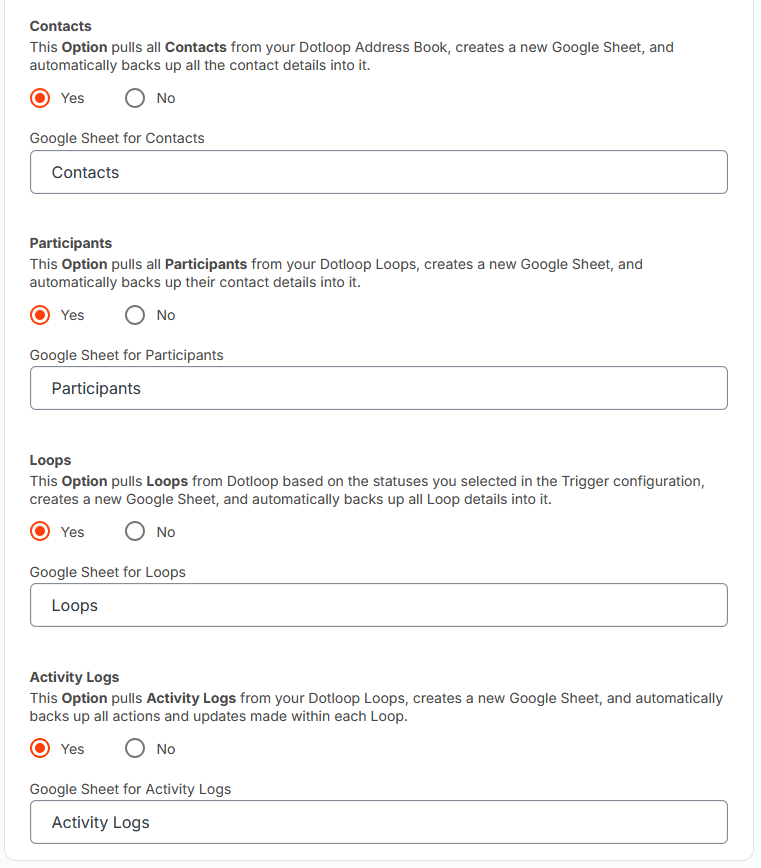
Task: Click the Participants section heading
Action: coord(70,242)
